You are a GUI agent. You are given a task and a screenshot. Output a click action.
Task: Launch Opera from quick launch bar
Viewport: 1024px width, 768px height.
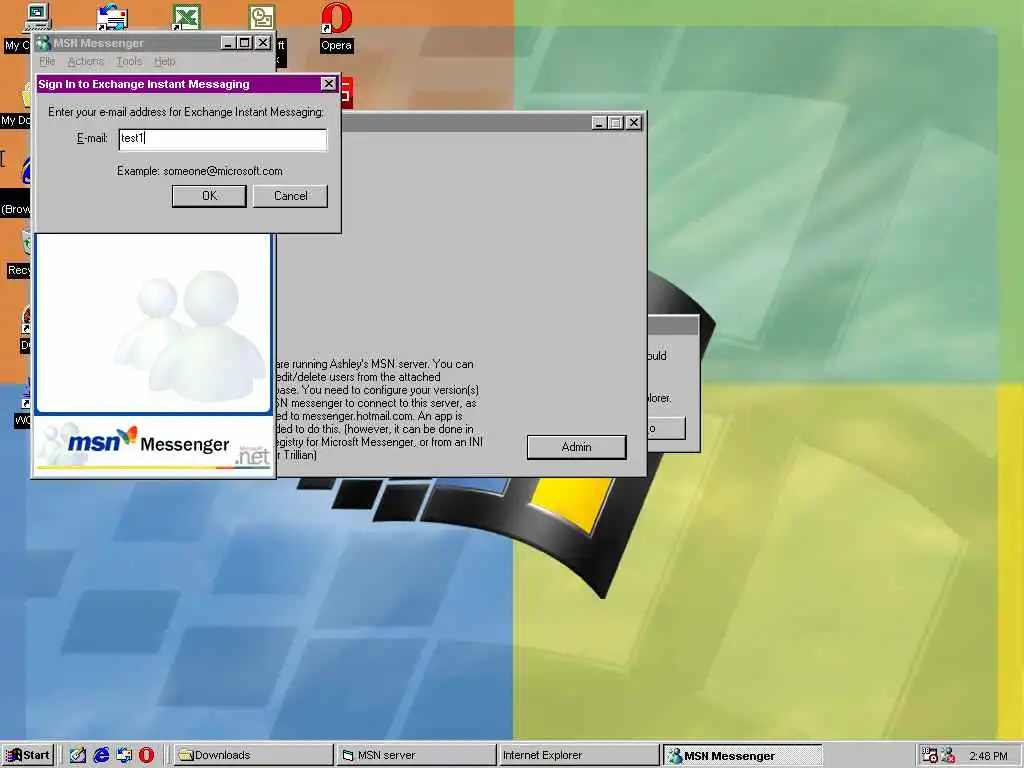point(146,755)
